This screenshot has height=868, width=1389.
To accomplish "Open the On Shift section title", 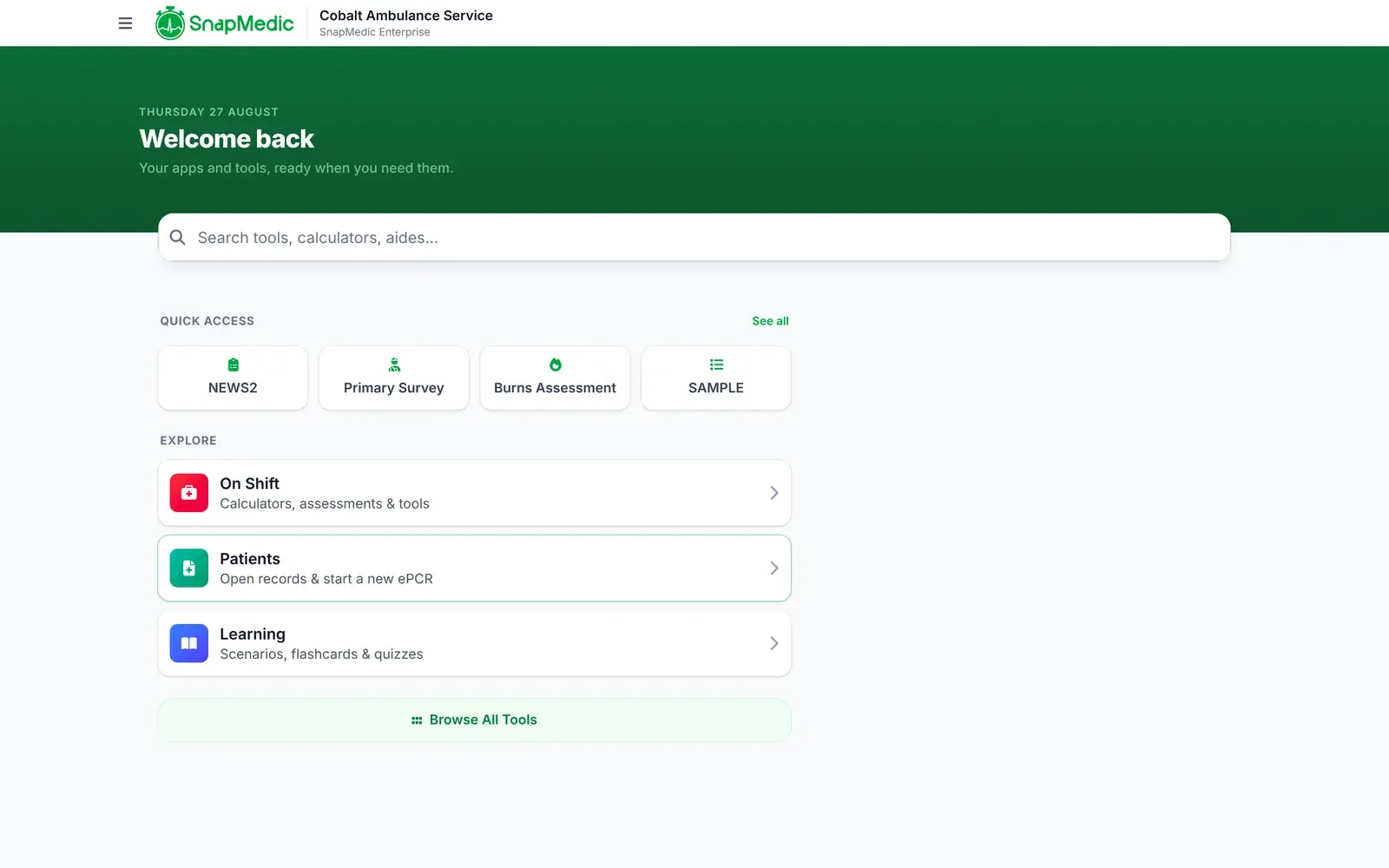I will point(250,483).
